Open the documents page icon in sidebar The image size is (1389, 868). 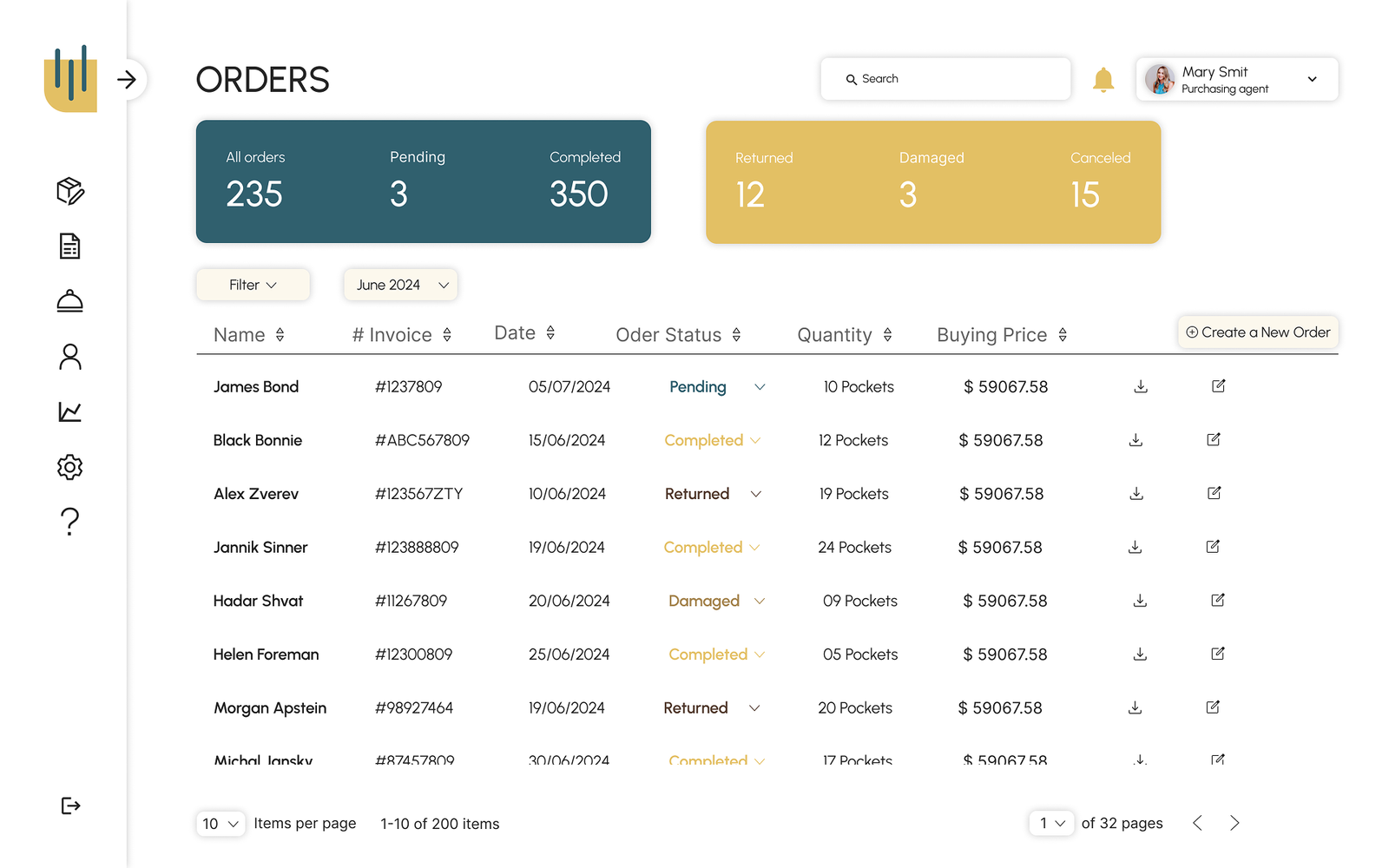click(x=69, y=247)
